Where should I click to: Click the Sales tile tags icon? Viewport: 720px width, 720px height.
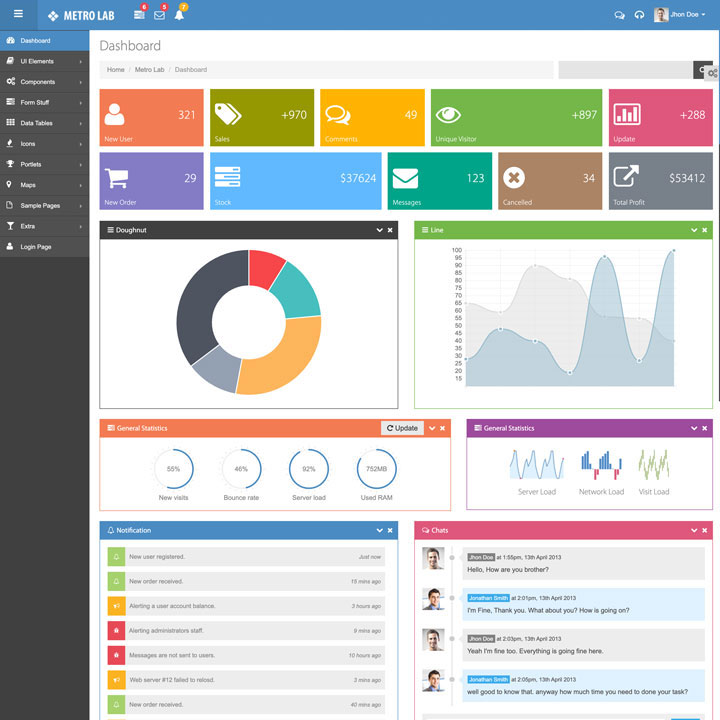click(228, 114)
